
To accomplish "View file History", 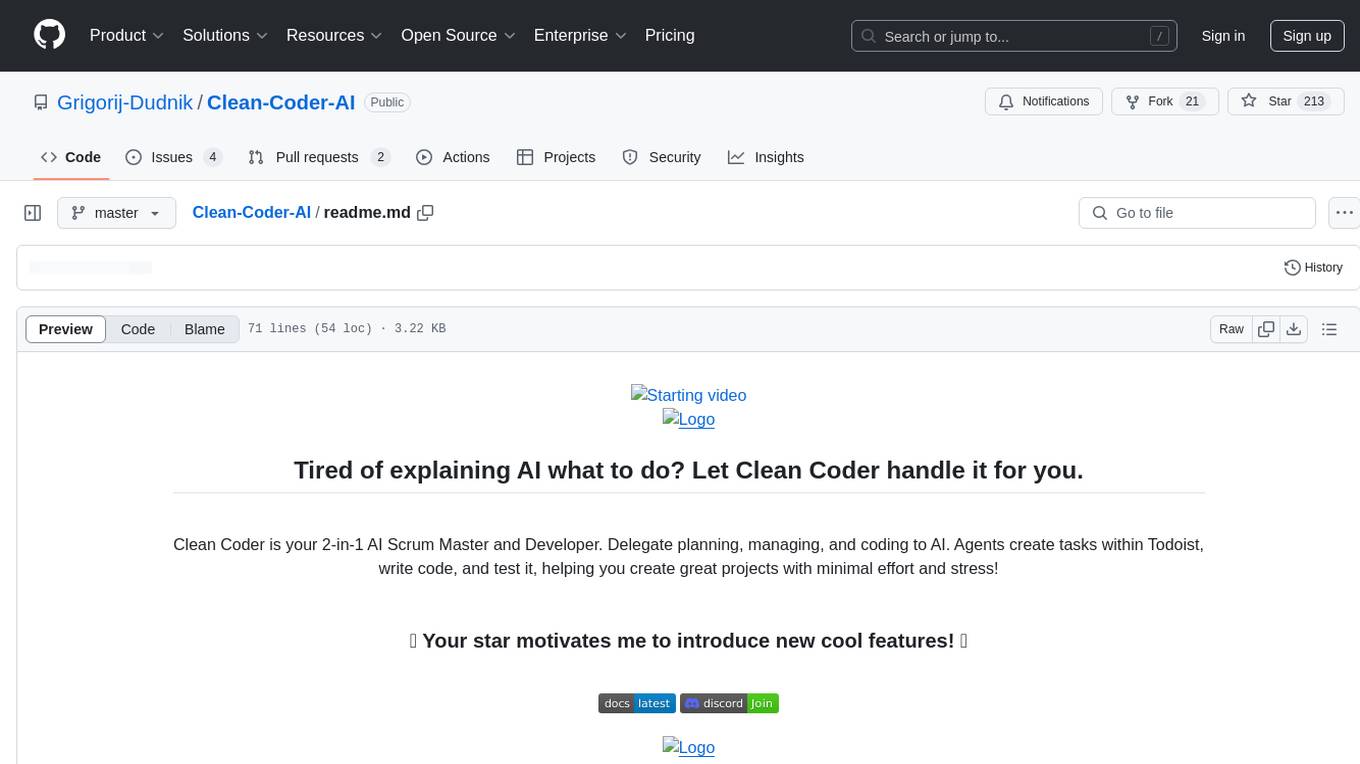I will 1313,267.
